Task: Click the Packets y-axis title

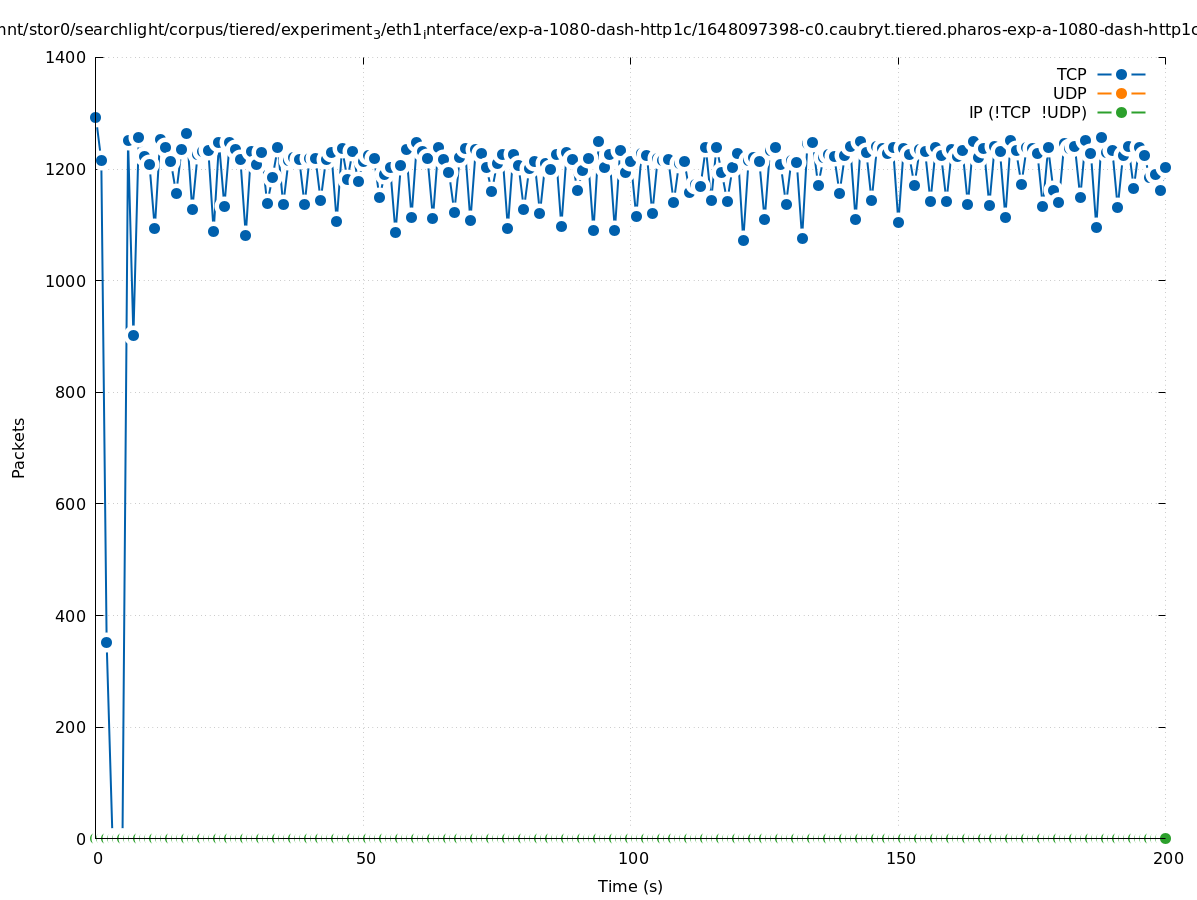Action: [19, 447]
